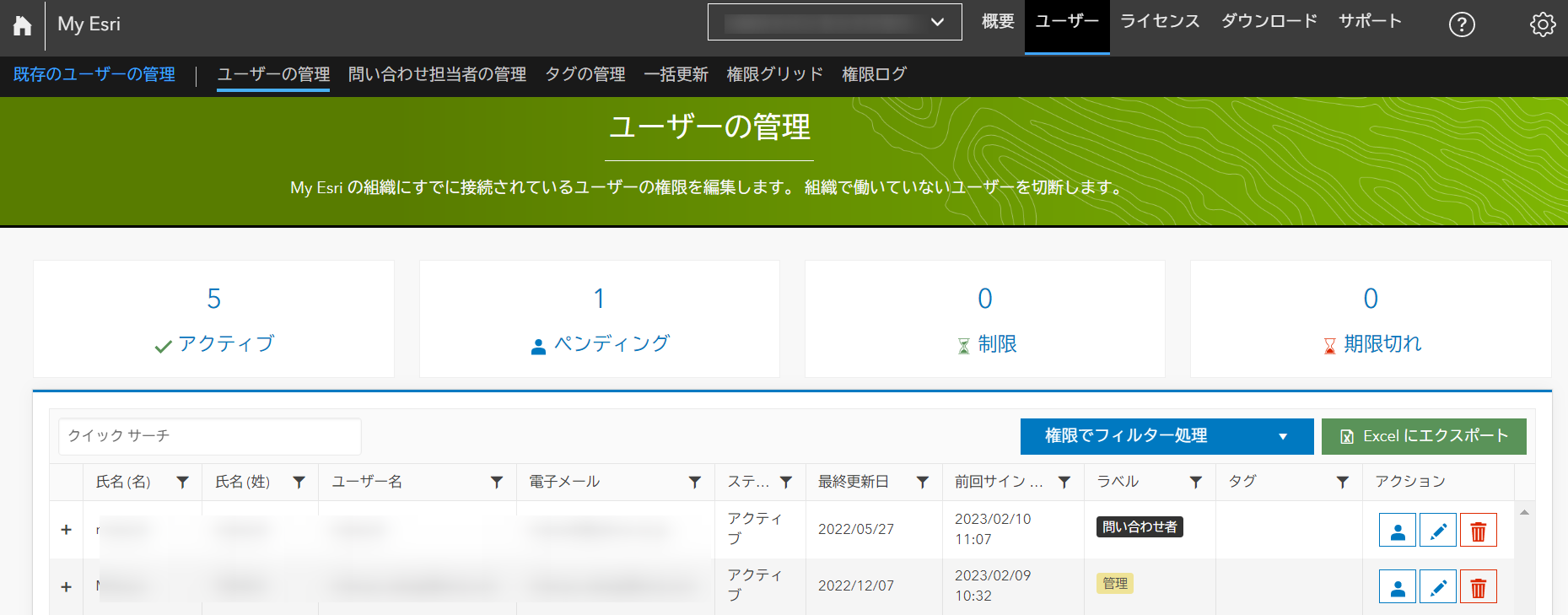Filter the 氏名 (姓) column
The height and width of the screenshot is (615, 1568).
pyautogui.click(x=299, y=482)
